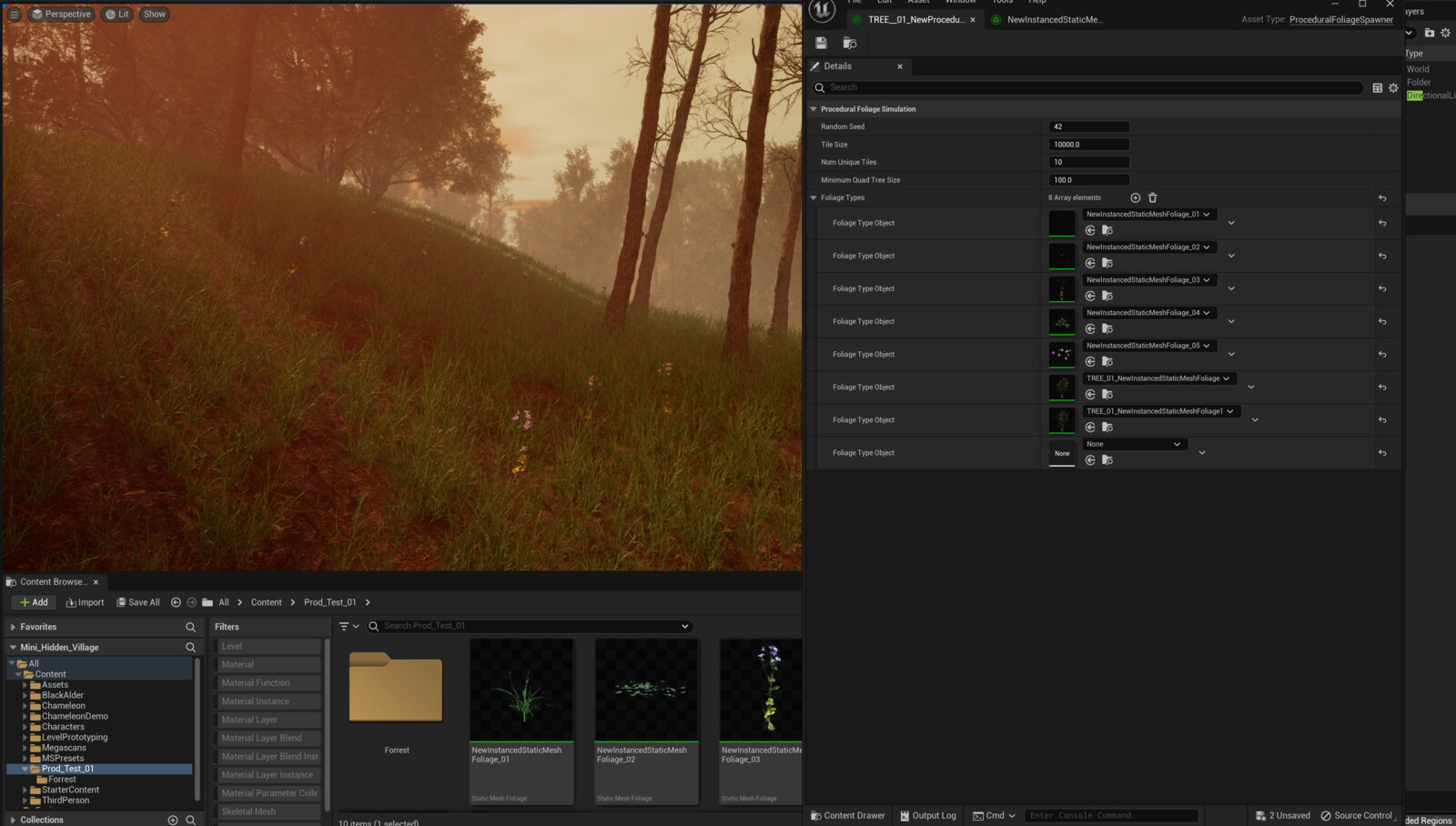The width and height of the screenshot is (1456, 826).
Task: Click the Random Seed value field
Action: 1089,126
